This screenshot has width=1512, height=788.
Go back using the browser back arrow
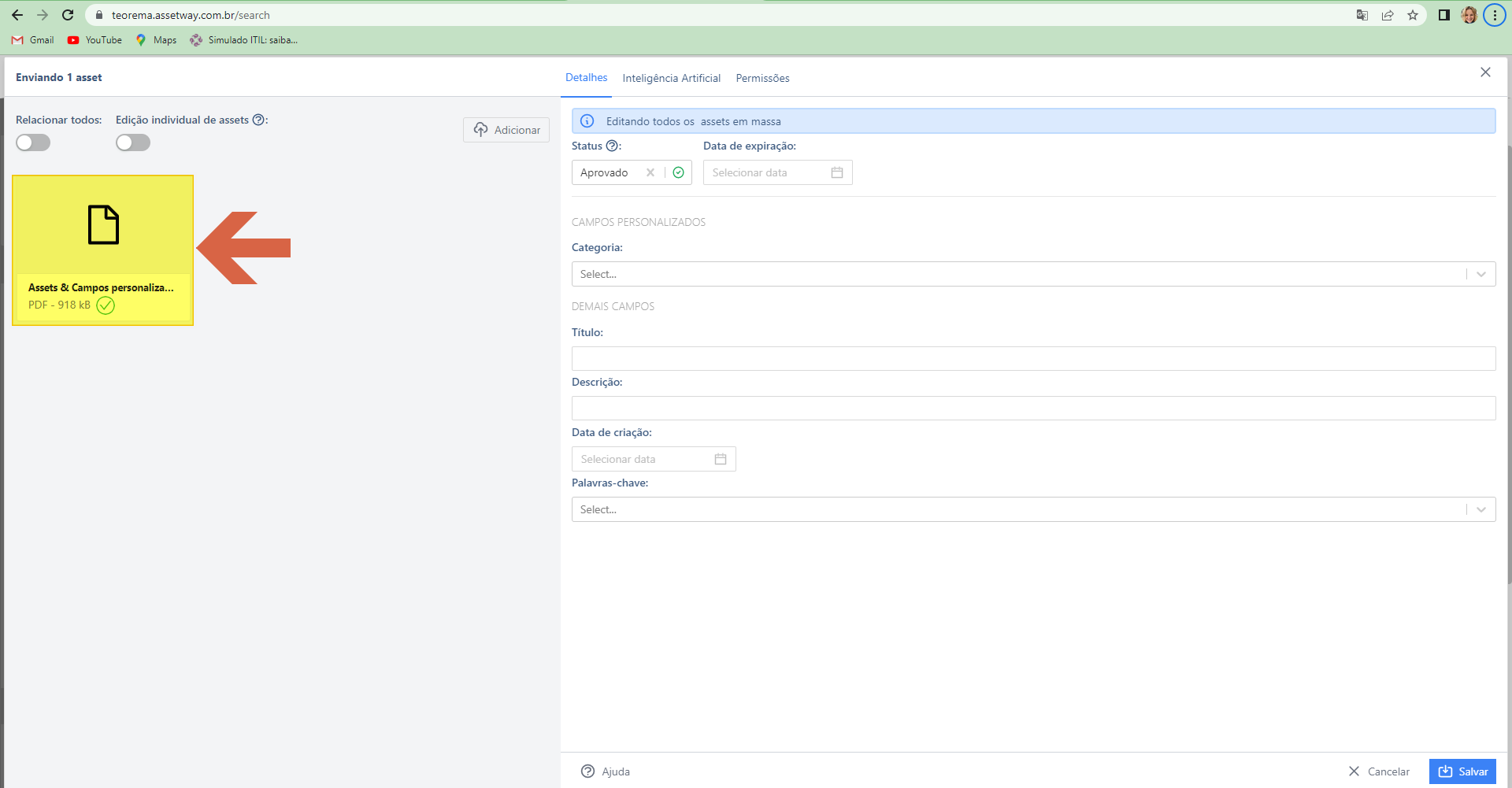point(17,15)
